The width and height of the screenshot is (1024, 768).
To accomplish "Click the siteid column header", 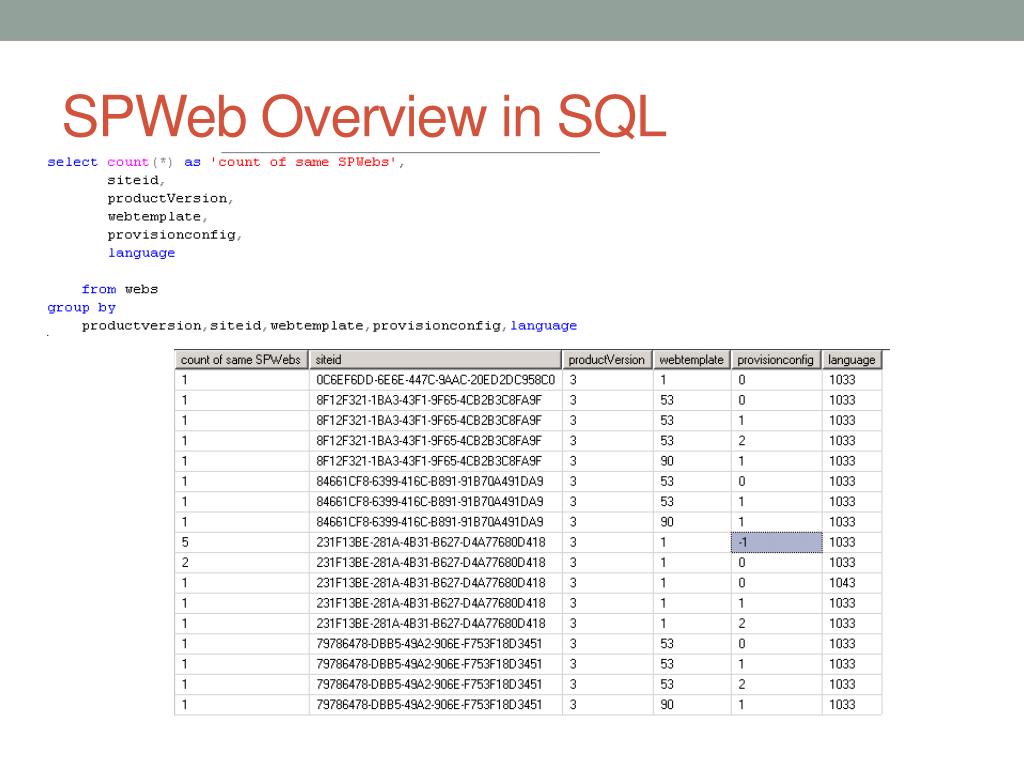I will tap(435, 360).
